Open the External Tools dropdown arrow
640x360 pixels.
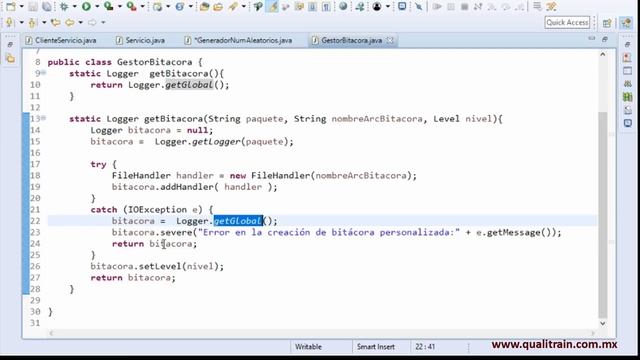(x=142, y=7)
